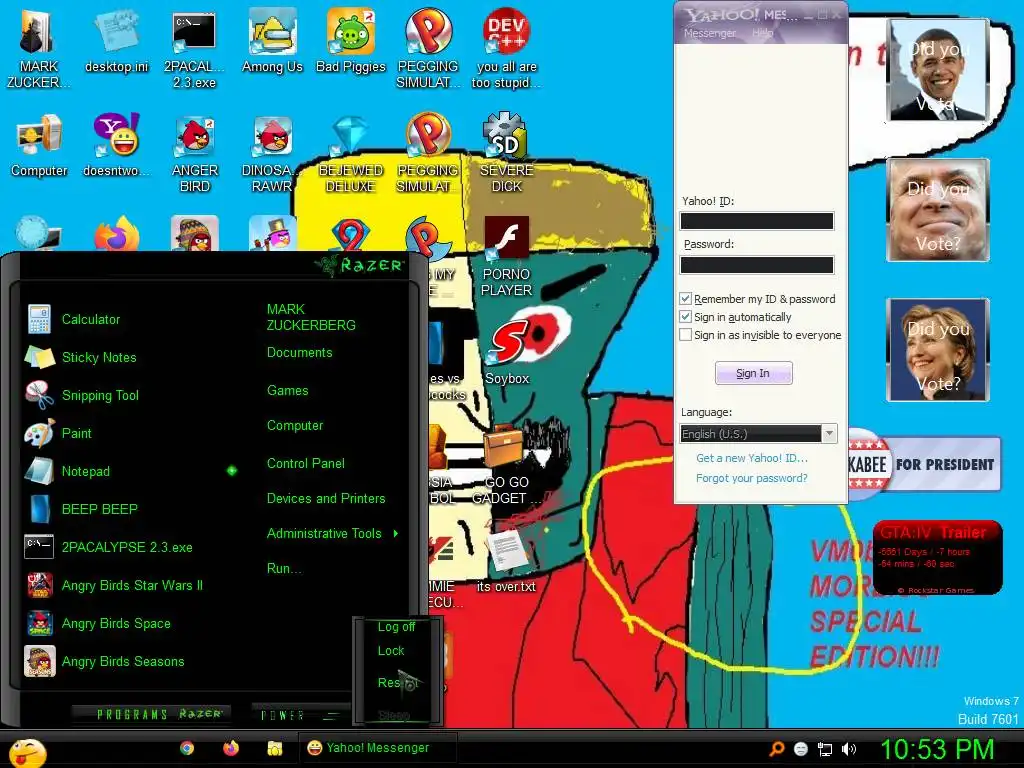
Task: Open Control Panel in the Start menu
Action: click(x=306, y=463)
